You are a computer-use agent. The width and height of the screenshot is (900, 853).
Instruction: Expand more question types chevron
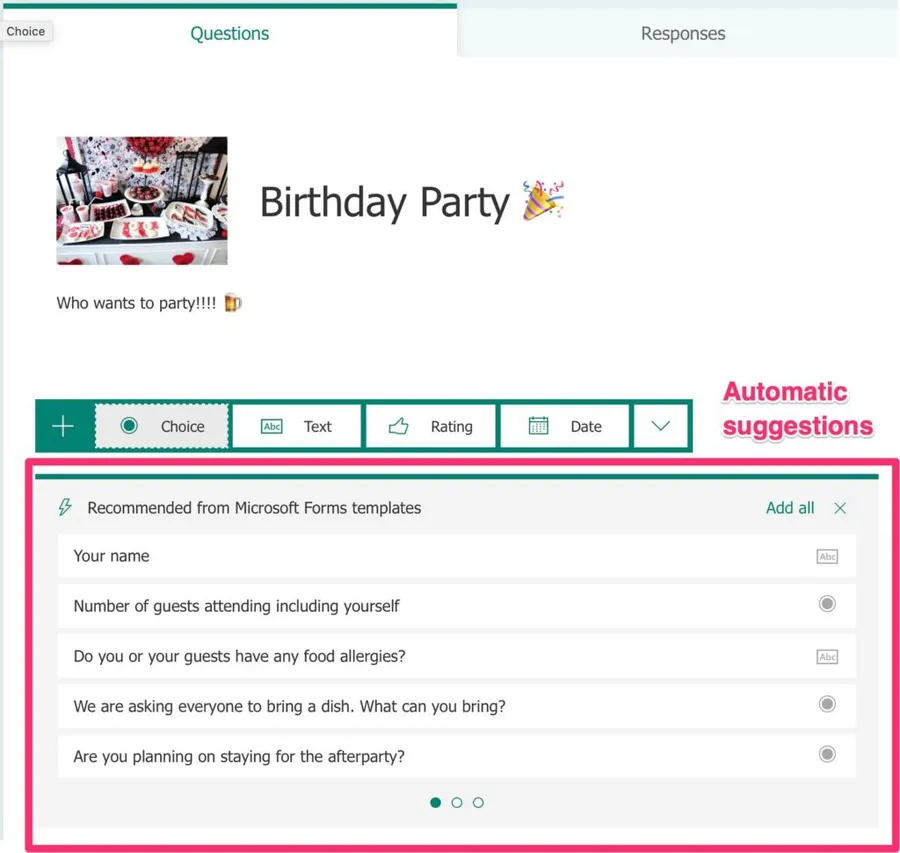coord(660,426)
